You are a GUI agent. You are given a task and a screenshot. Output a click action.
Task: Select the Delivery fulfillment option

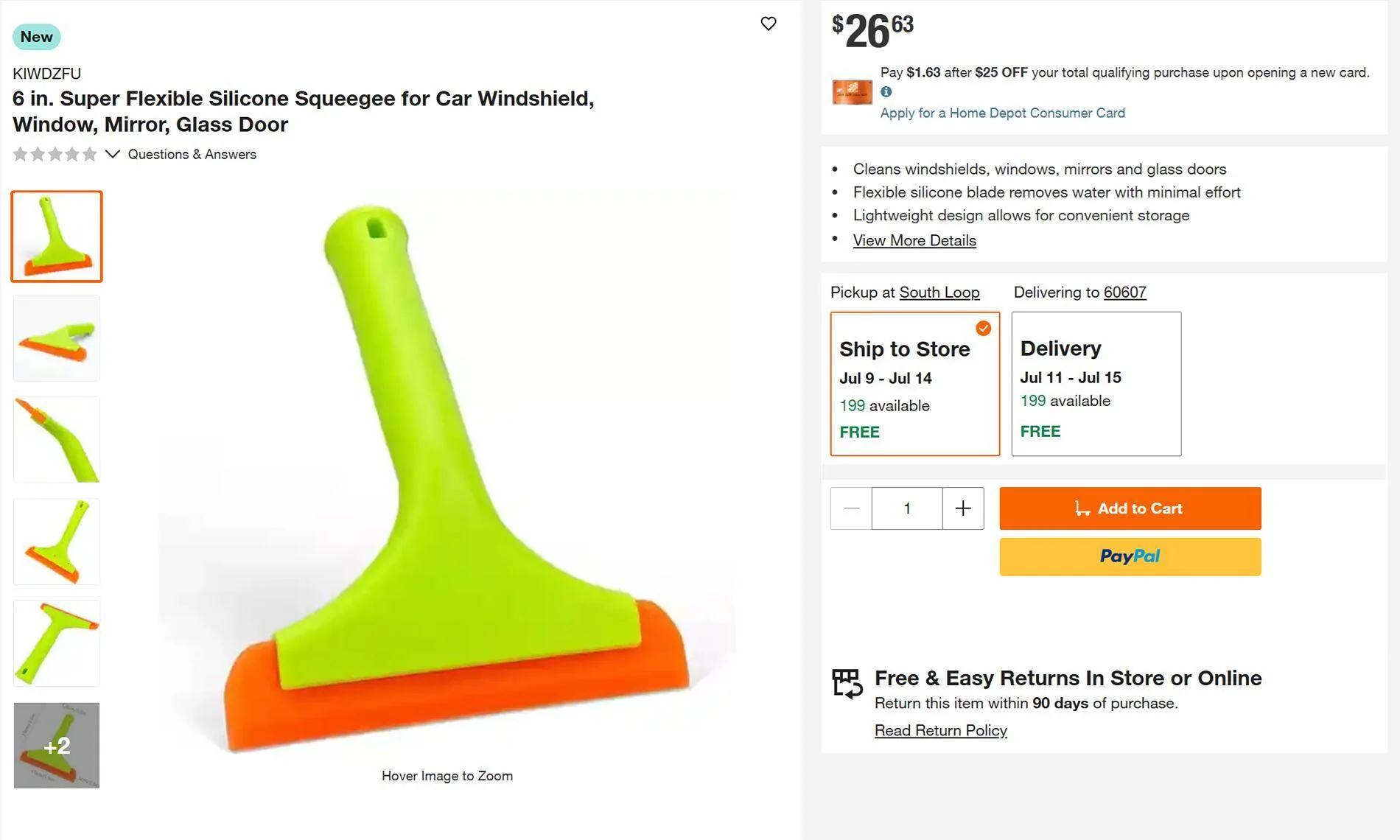click(x=1096, y=384)
